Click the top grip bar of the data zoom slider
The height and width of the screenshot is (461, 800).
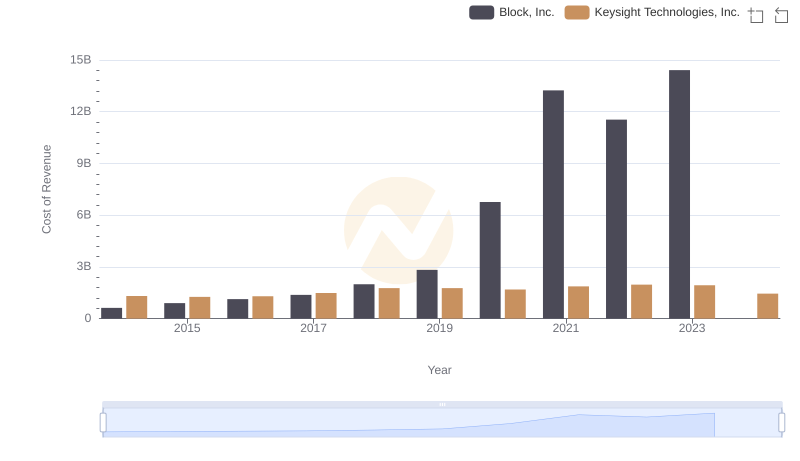pyautogui.click(x=442, y=404)
